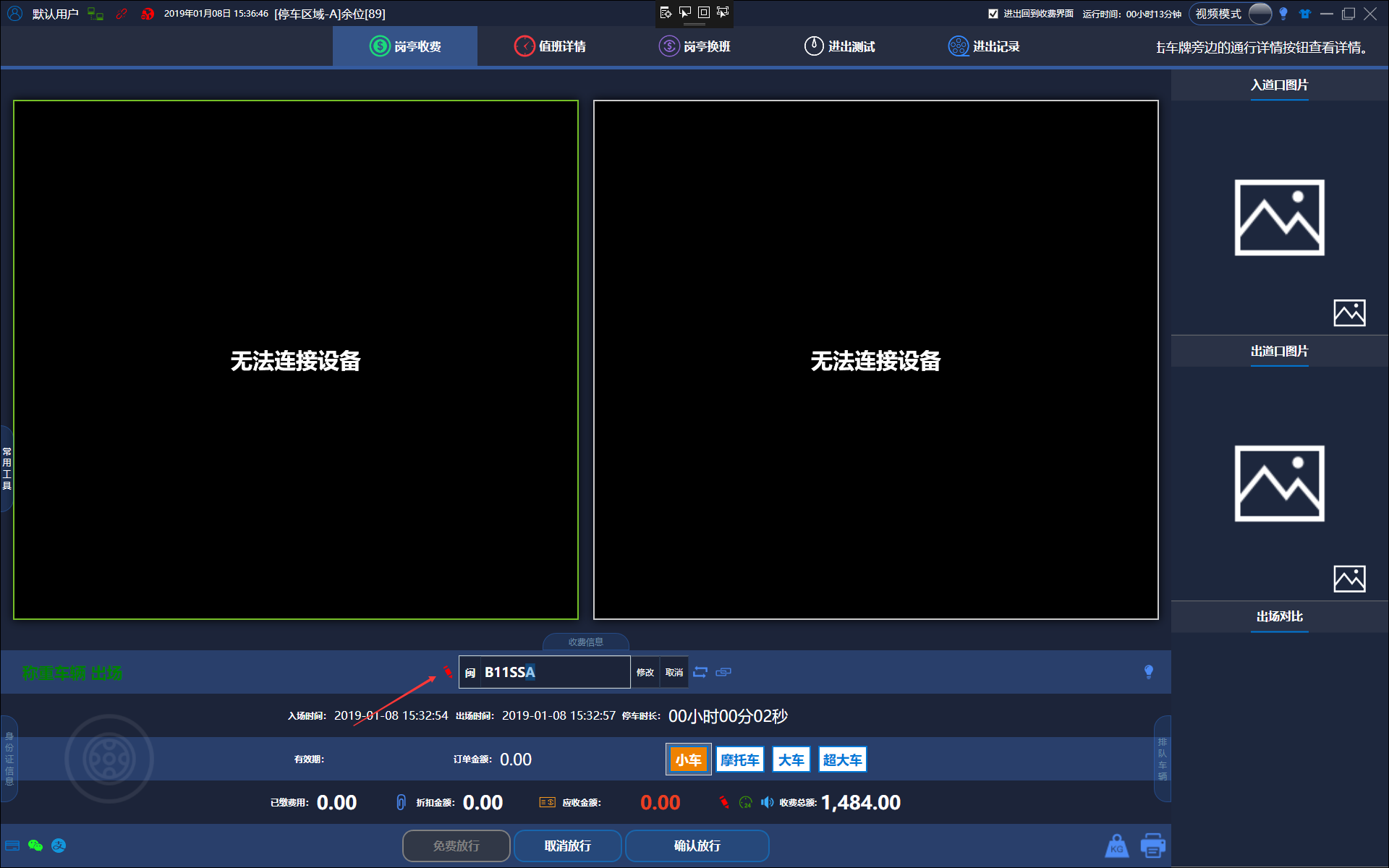Click the 免费放行 button
1389x868 pixels.
456,846
